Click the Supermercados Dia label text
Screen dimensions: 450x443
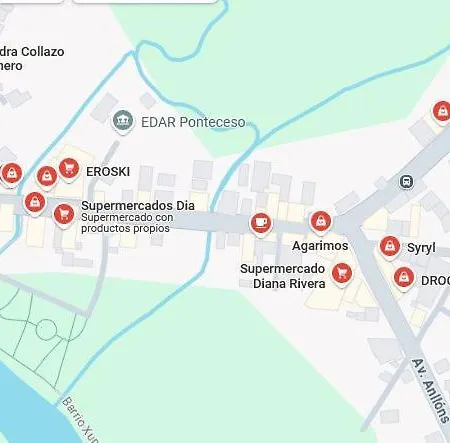[138, 205]
